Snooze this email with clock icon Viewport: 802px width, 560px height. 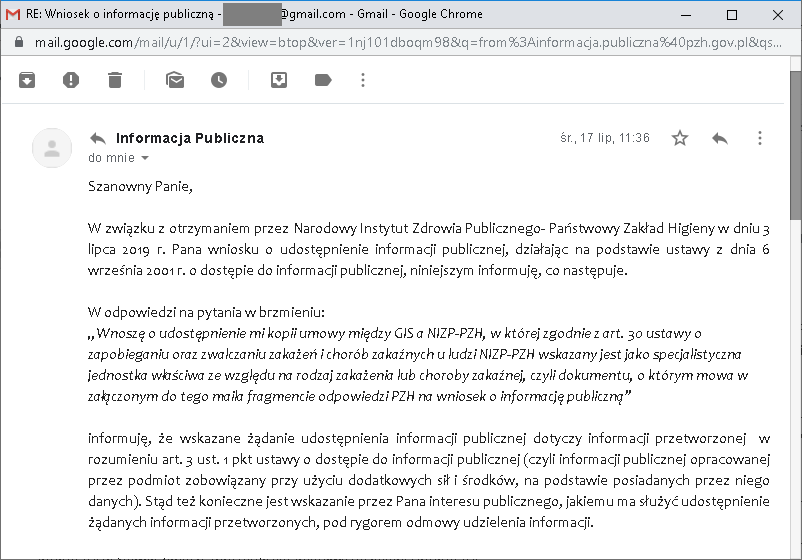[x=218, y=80]
